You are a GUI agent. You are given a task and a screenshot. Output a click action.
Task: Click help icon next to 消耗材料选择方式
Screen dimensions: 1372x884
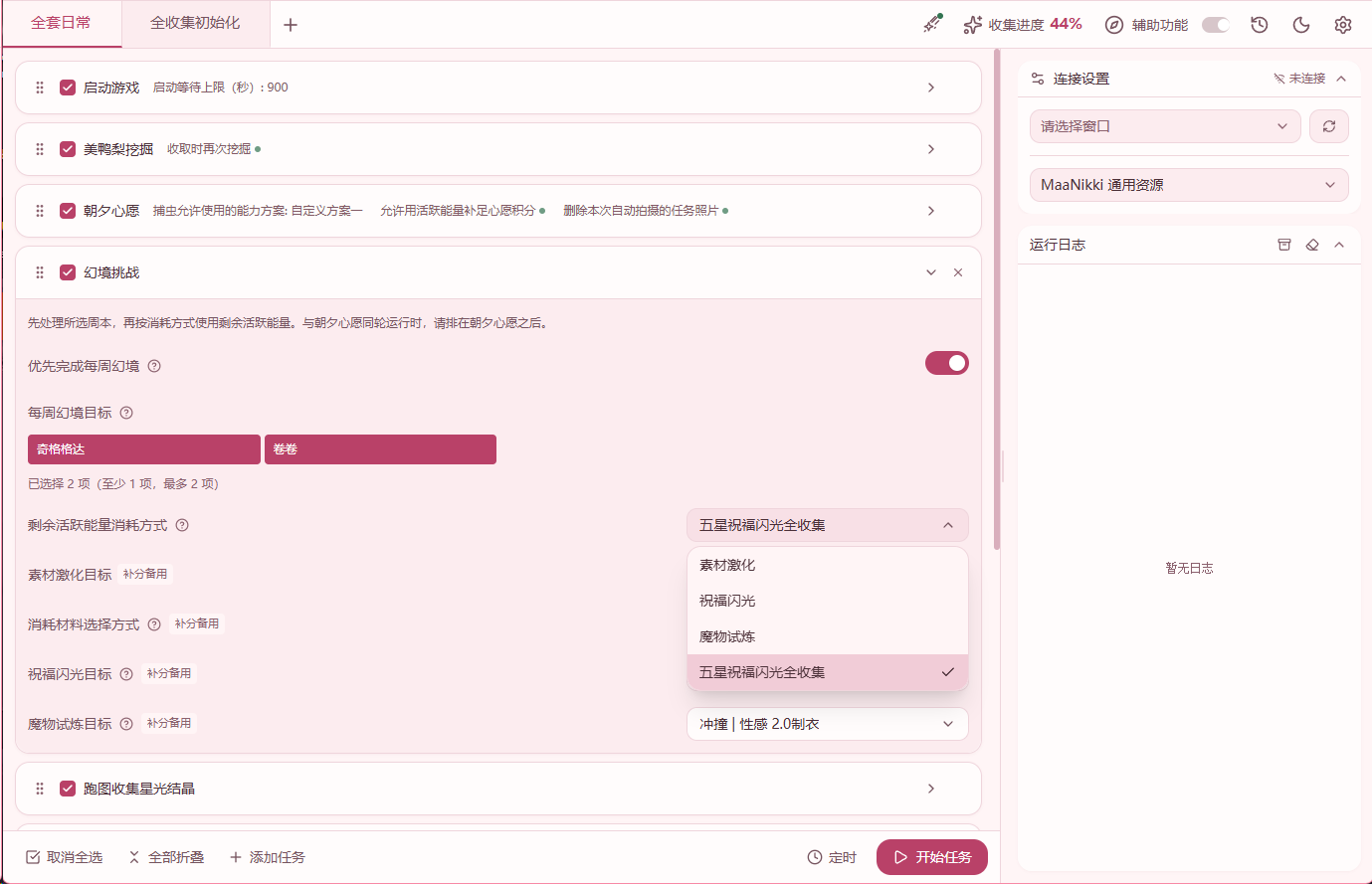(154, 624)
